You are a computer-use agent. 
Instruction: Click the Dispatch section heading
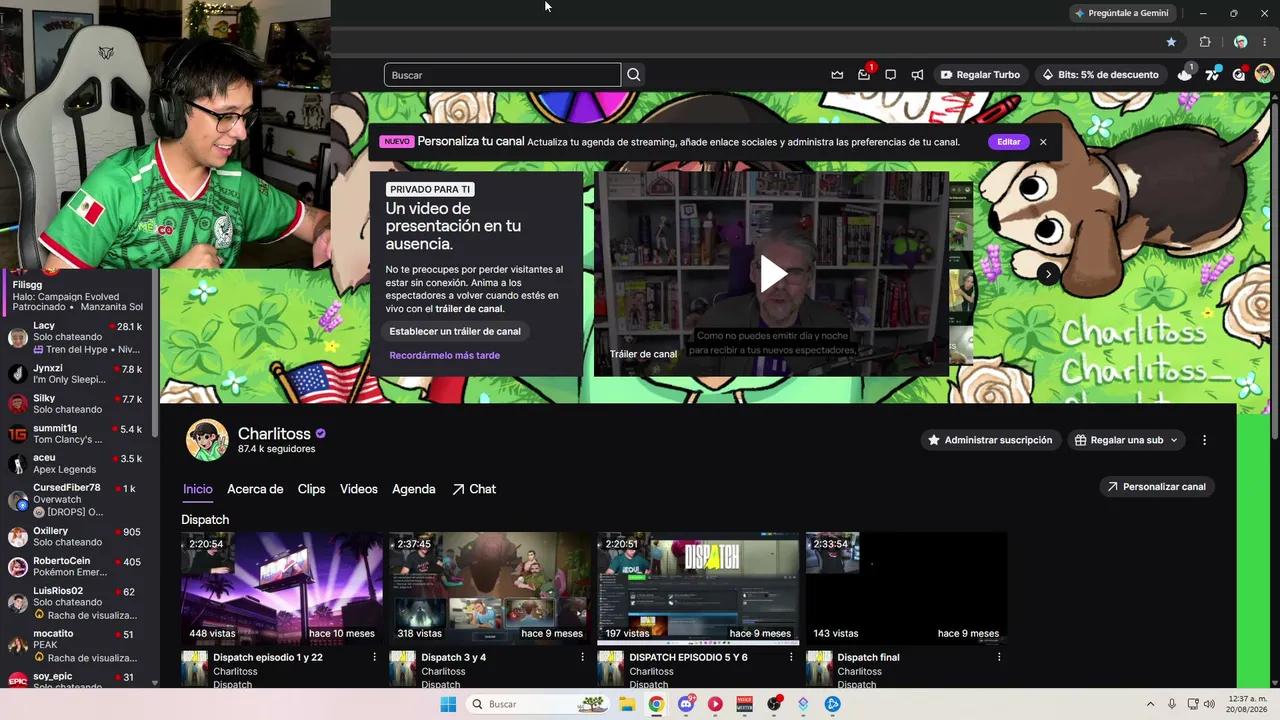tap(205, 520)
